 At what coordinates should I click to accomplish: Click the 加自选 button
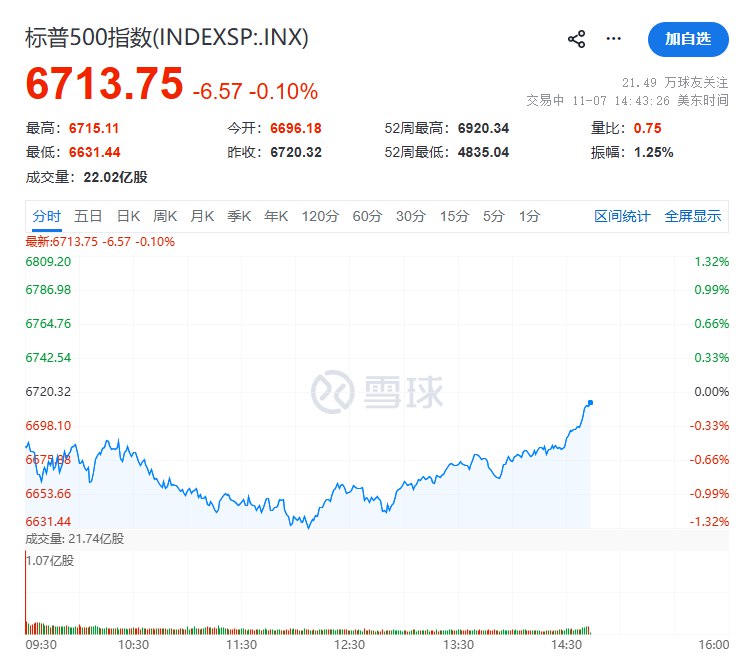(x=688, y=39)
